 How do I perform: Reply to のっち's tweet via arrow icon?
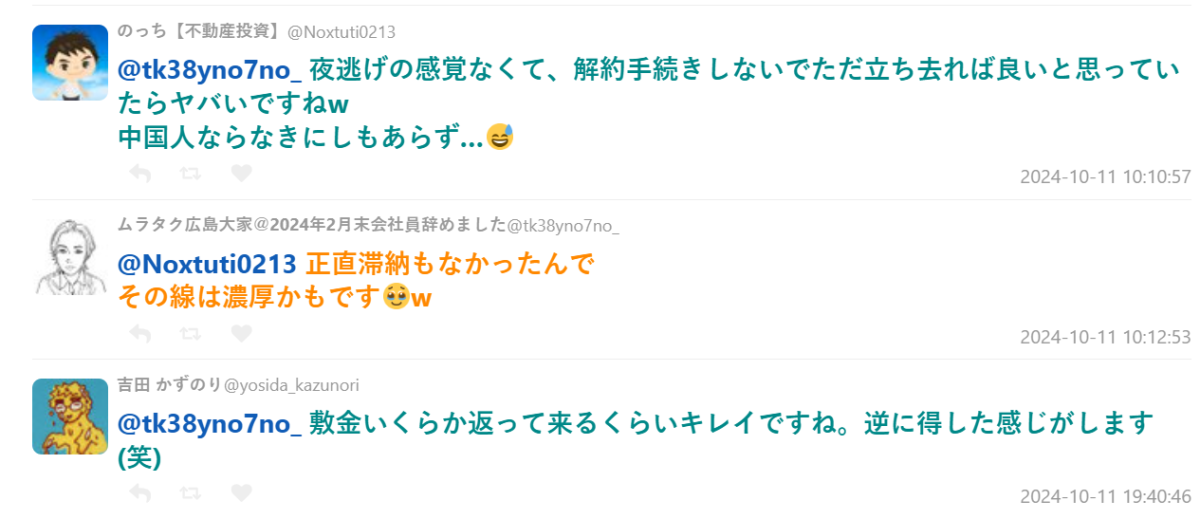click(141, 174)
